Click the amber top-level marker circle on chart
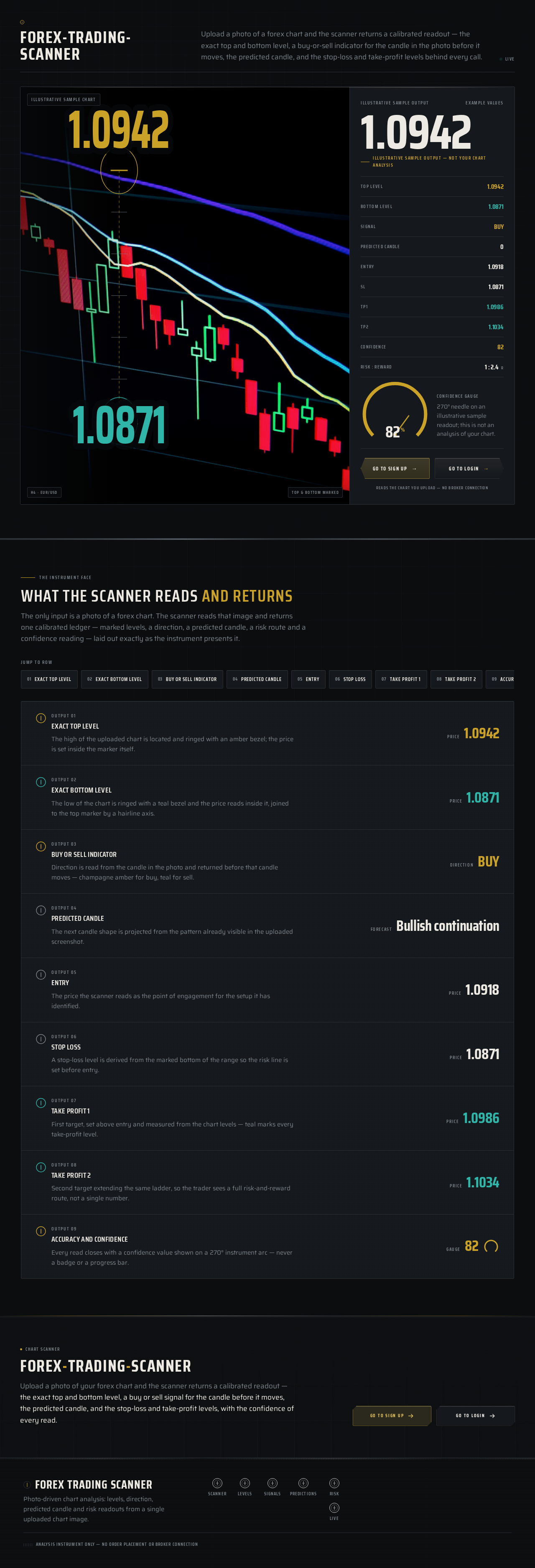Image resolution: width=535 pixels, height=1568 pixels. pos(119,171)
